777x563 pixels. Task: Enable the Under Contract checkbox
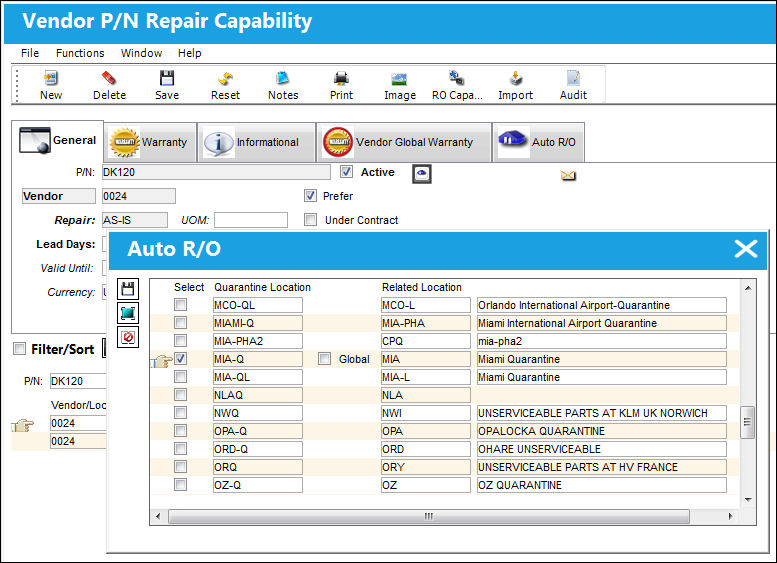[x=310, y=220]
